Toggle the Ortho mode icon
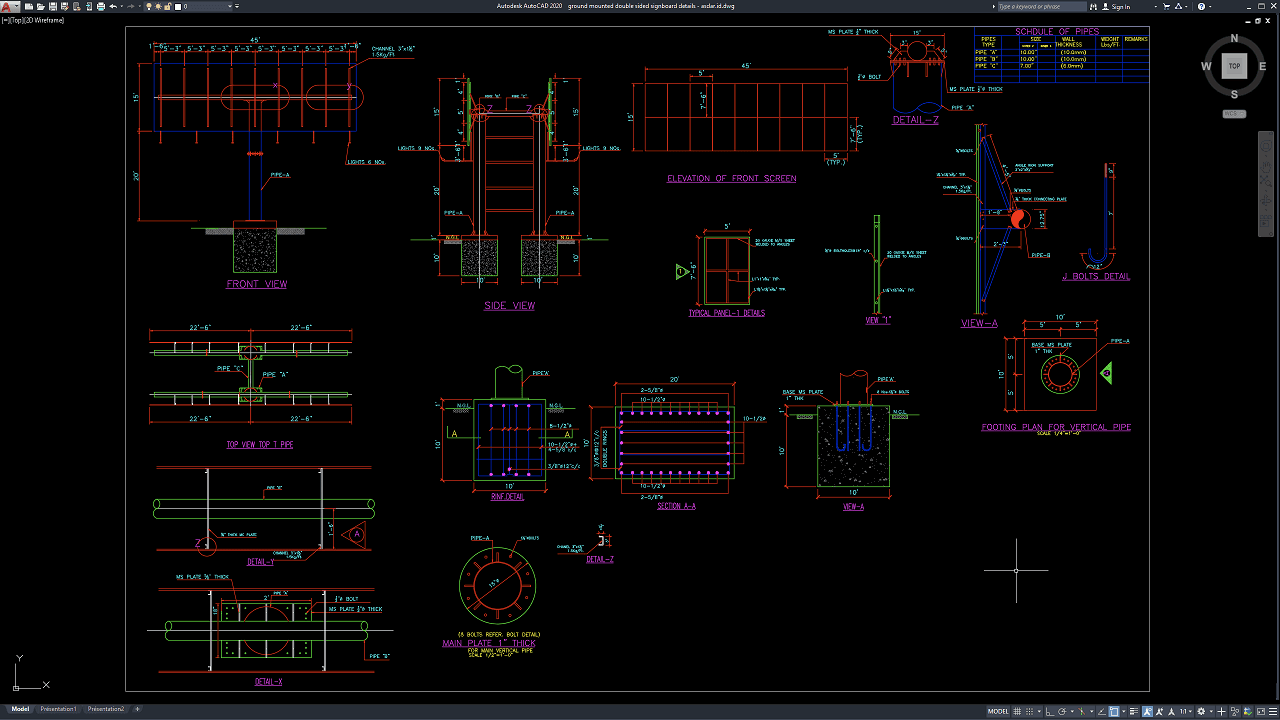 [1050, 711]
